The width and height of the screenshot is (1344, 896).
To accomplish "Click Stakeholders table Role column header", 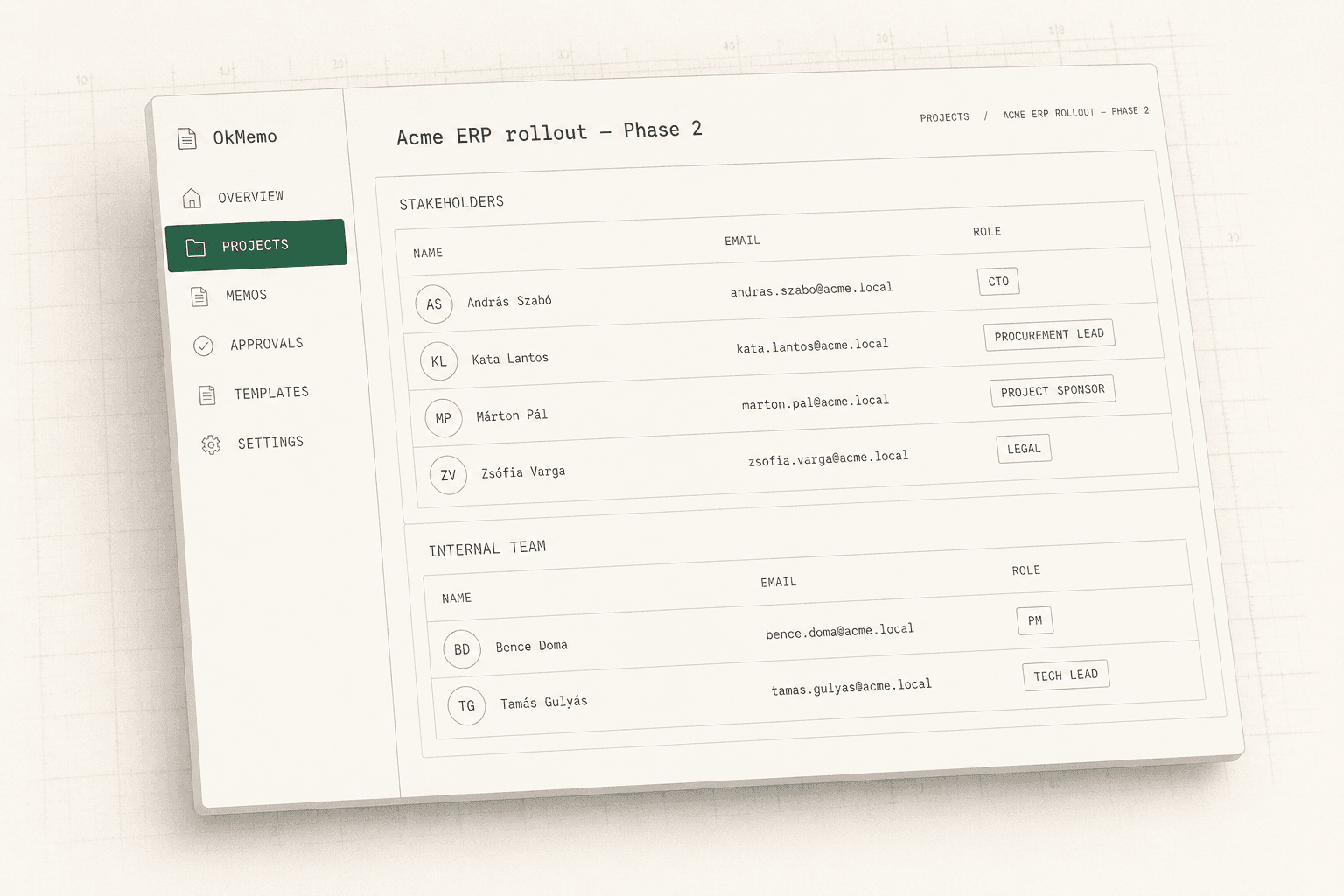I will [x=987, y=232].
